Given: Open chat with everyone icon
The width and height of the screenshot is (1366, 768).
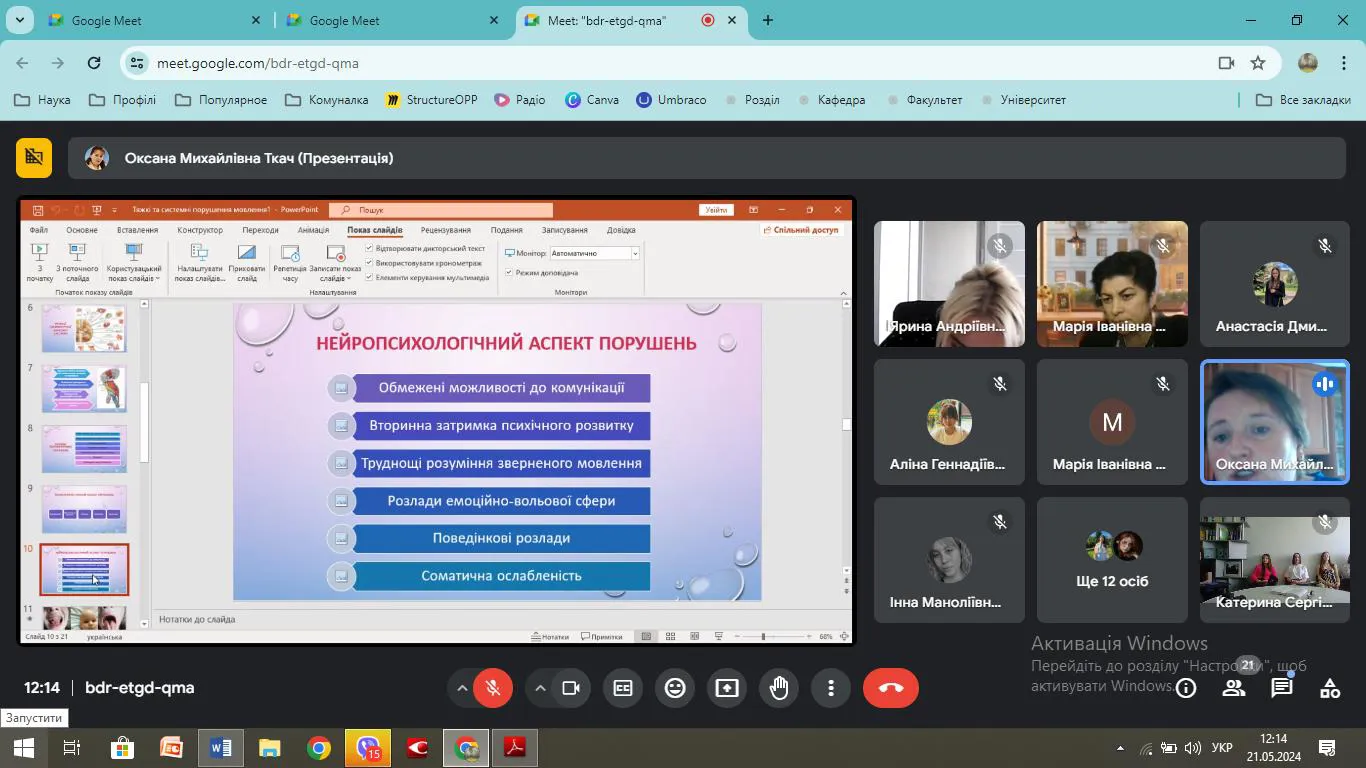Looking at the screenshot, I should [x=1282, y=688].
